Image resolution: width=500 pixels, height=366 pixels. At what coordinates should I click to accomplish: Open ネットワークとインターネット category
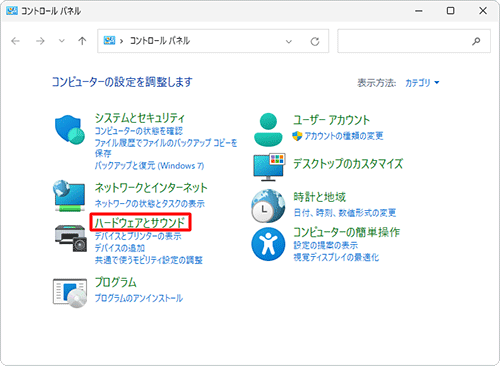(x=151, y=188)
